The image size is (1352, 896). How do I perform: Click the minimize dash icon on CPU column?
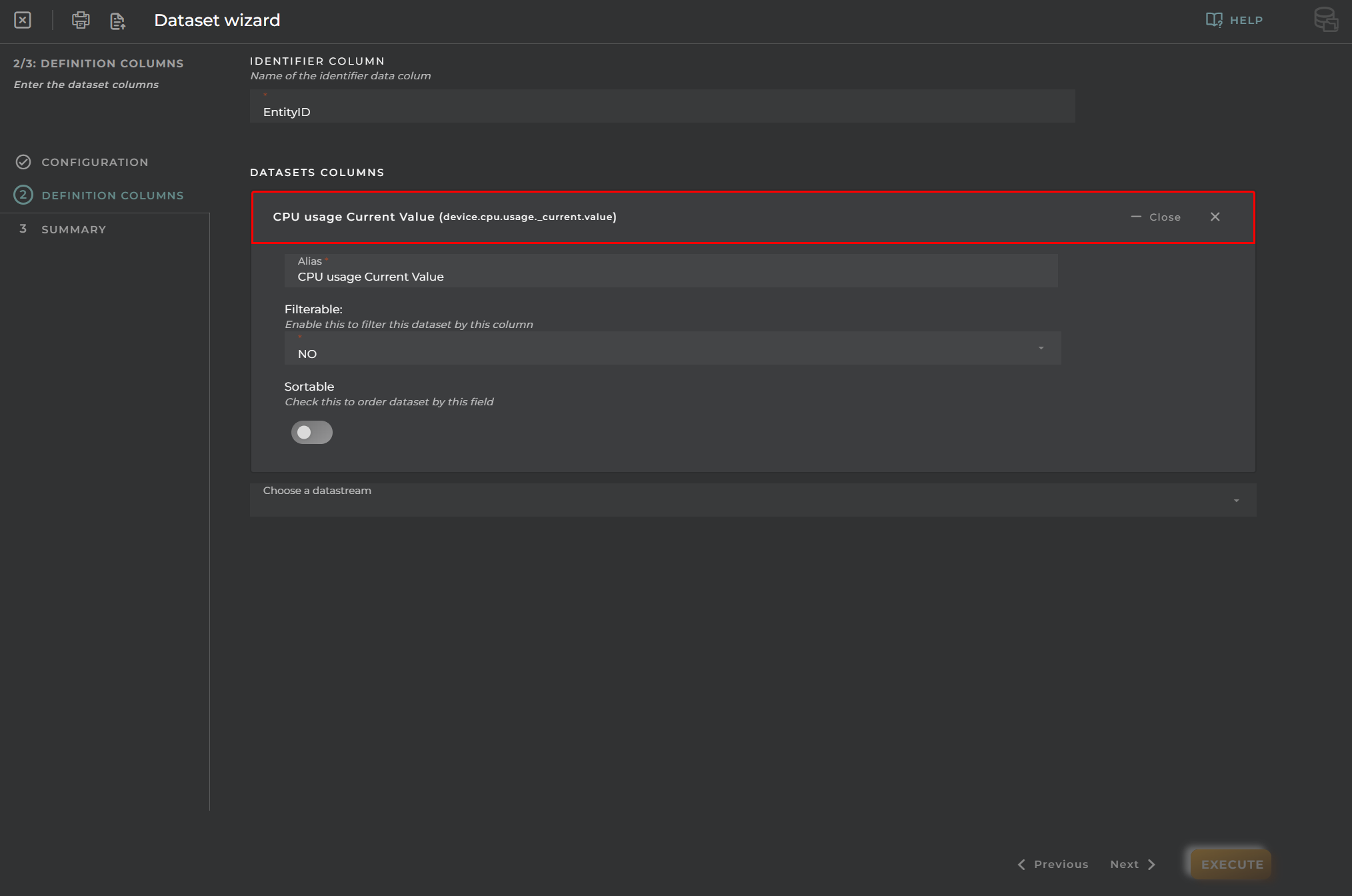click(1135, 216)
